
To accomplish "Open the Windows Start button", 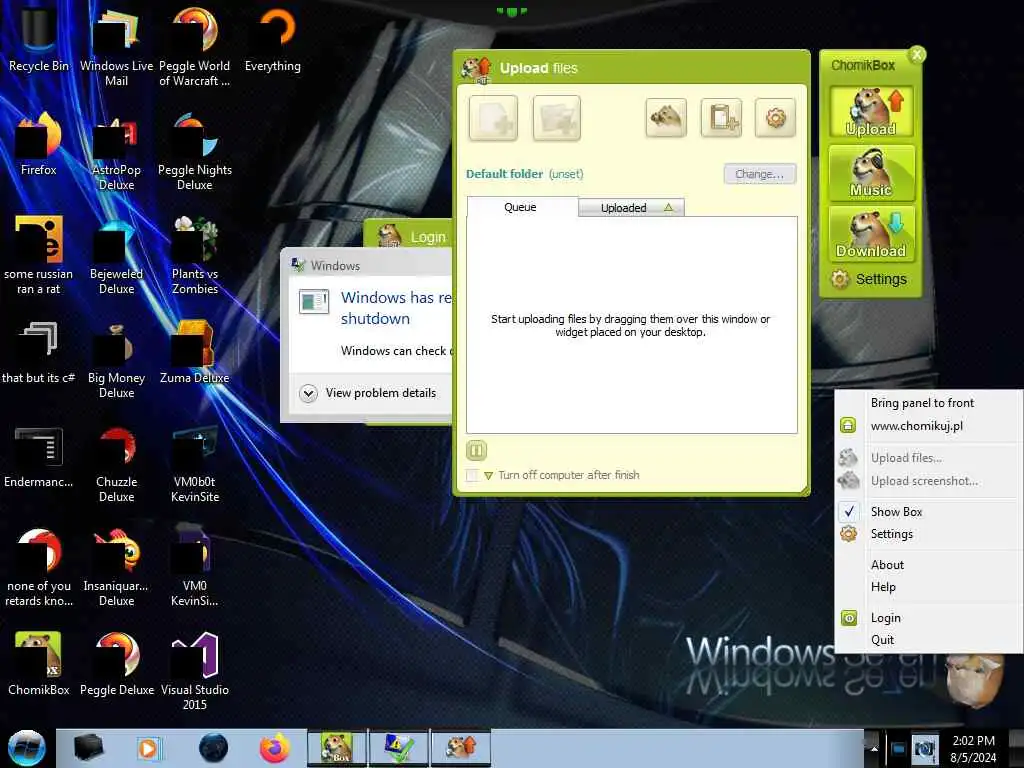I will click(27, 748).
